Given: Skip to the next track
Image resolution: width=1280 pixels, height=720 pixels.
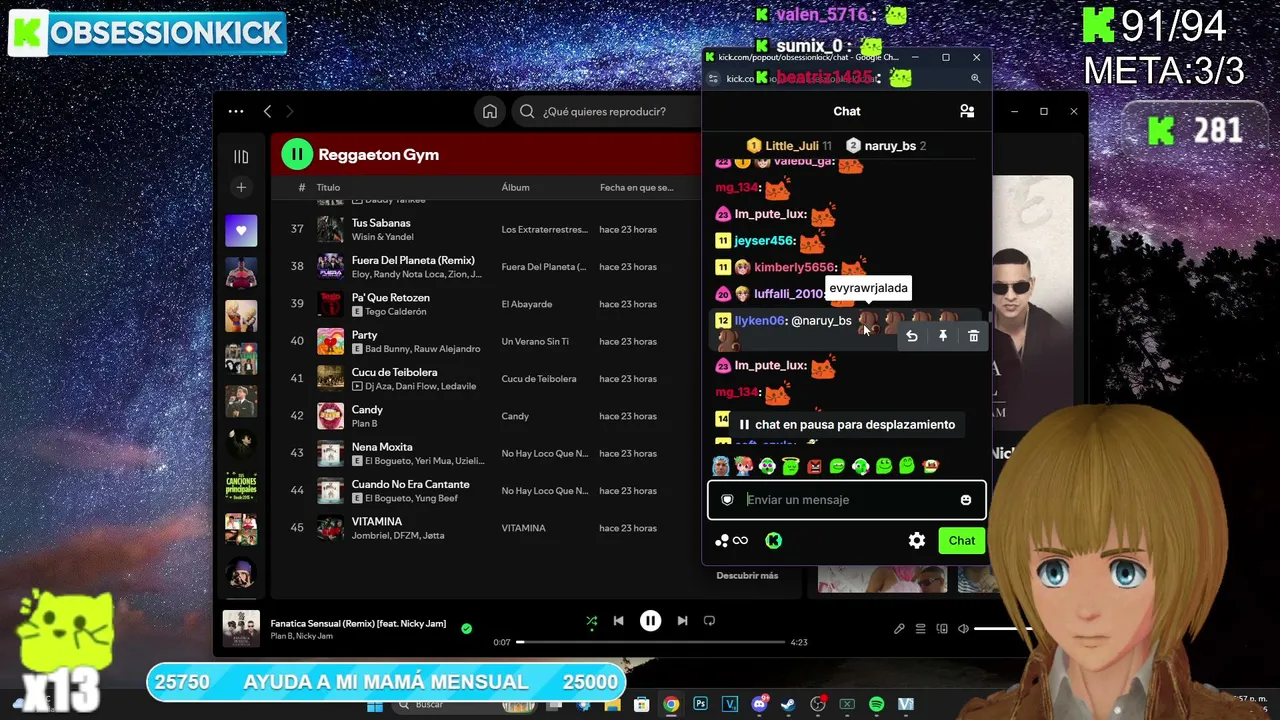Looking at the screenshot, I should 682,621.
